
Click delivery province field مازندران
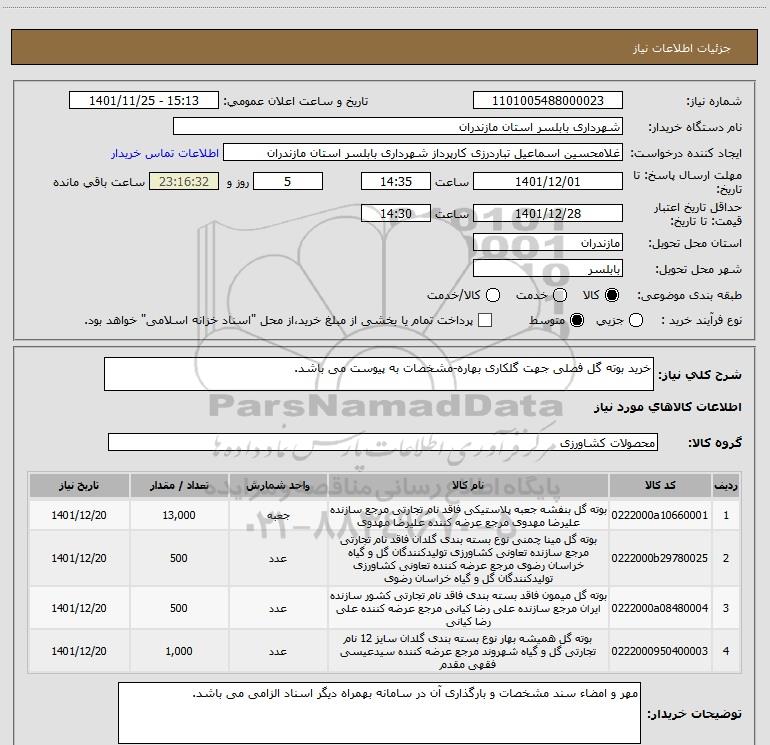548,242
